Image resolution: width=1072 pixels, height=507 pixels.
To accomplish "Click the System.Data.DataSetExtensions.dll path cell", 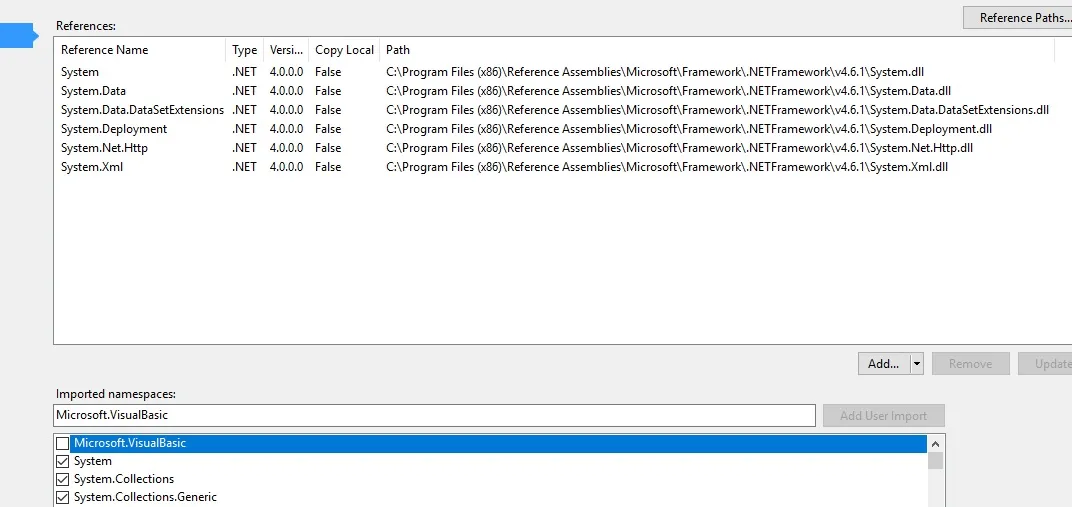I will (717, 110).
